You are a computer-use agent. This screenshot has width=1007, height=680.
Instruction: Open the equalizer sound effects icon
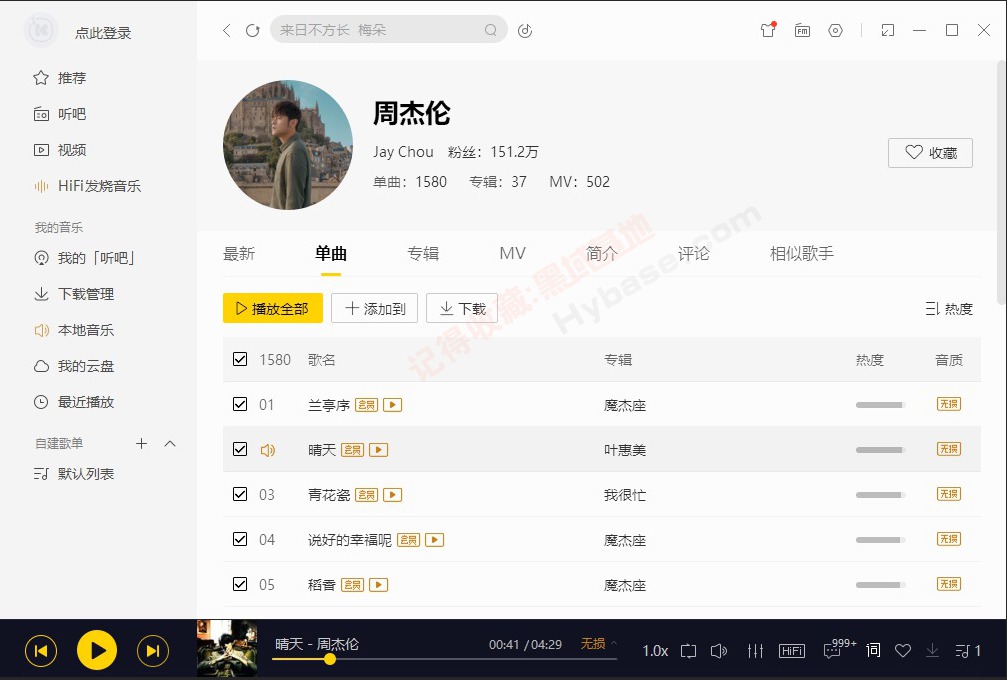pos(755,651)
